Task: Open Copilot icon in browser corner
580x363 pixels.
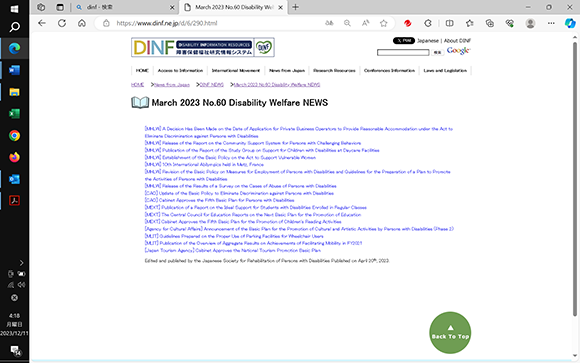Action: 570,23
